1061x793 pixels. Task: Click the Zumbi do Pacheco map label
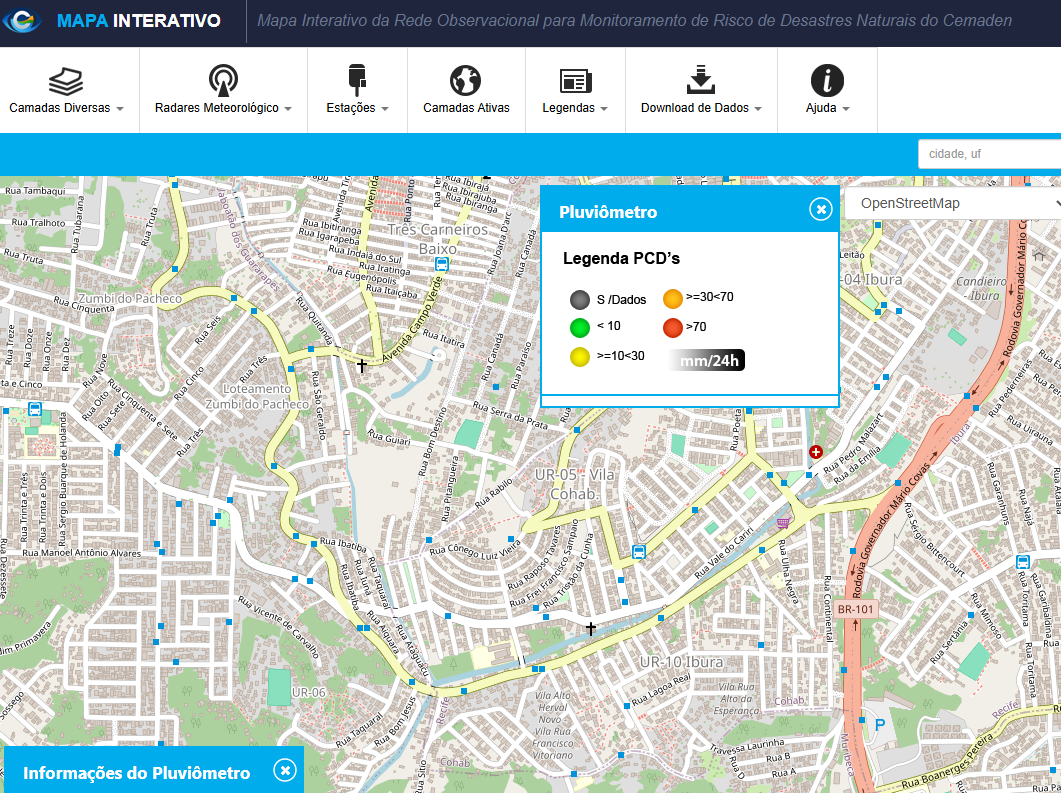click(131, 298)
